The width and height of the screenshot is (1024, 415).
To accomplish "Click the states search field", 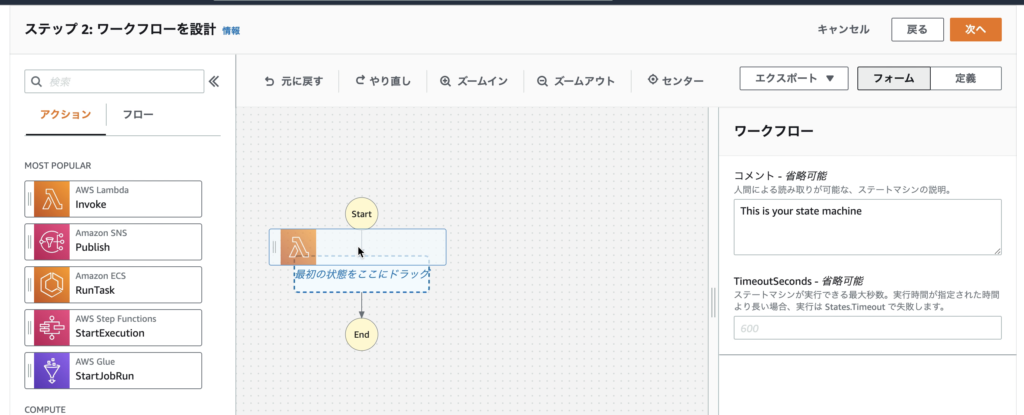I will point(114,82).
